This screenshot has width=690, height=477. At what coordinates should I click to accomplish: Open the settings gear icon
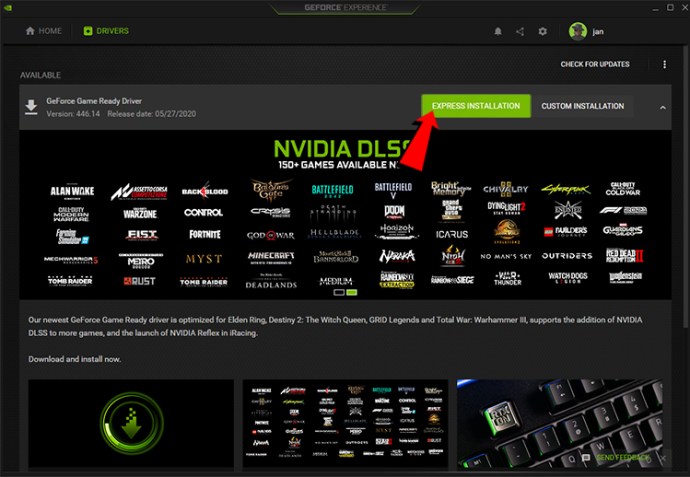tap(543, 31)
